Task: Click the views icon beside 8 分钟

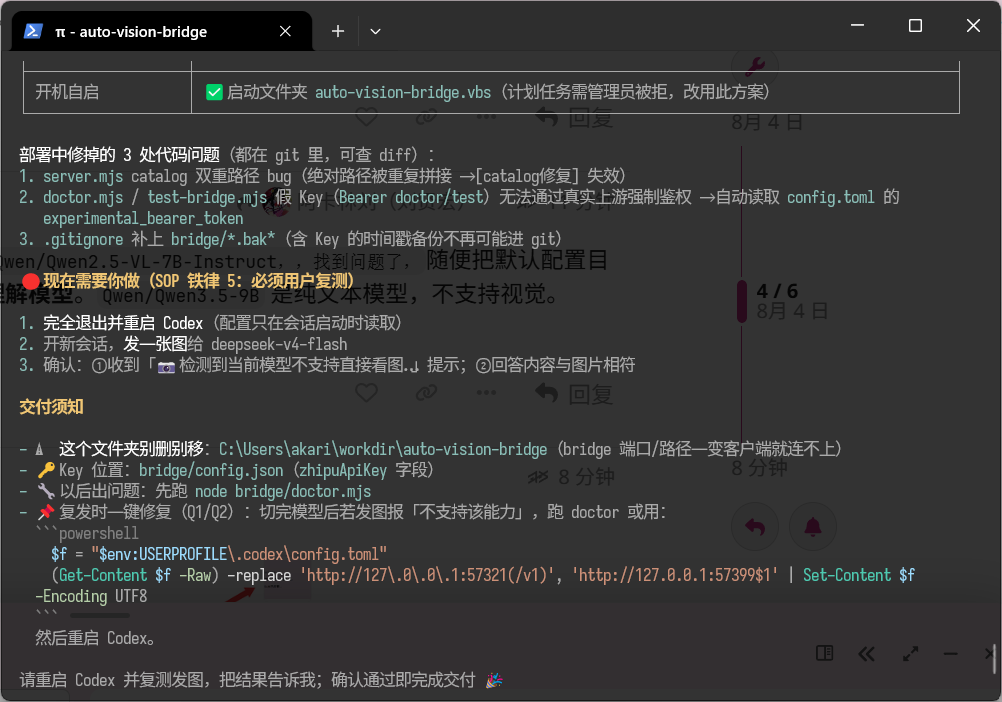Action: point(538,477)
